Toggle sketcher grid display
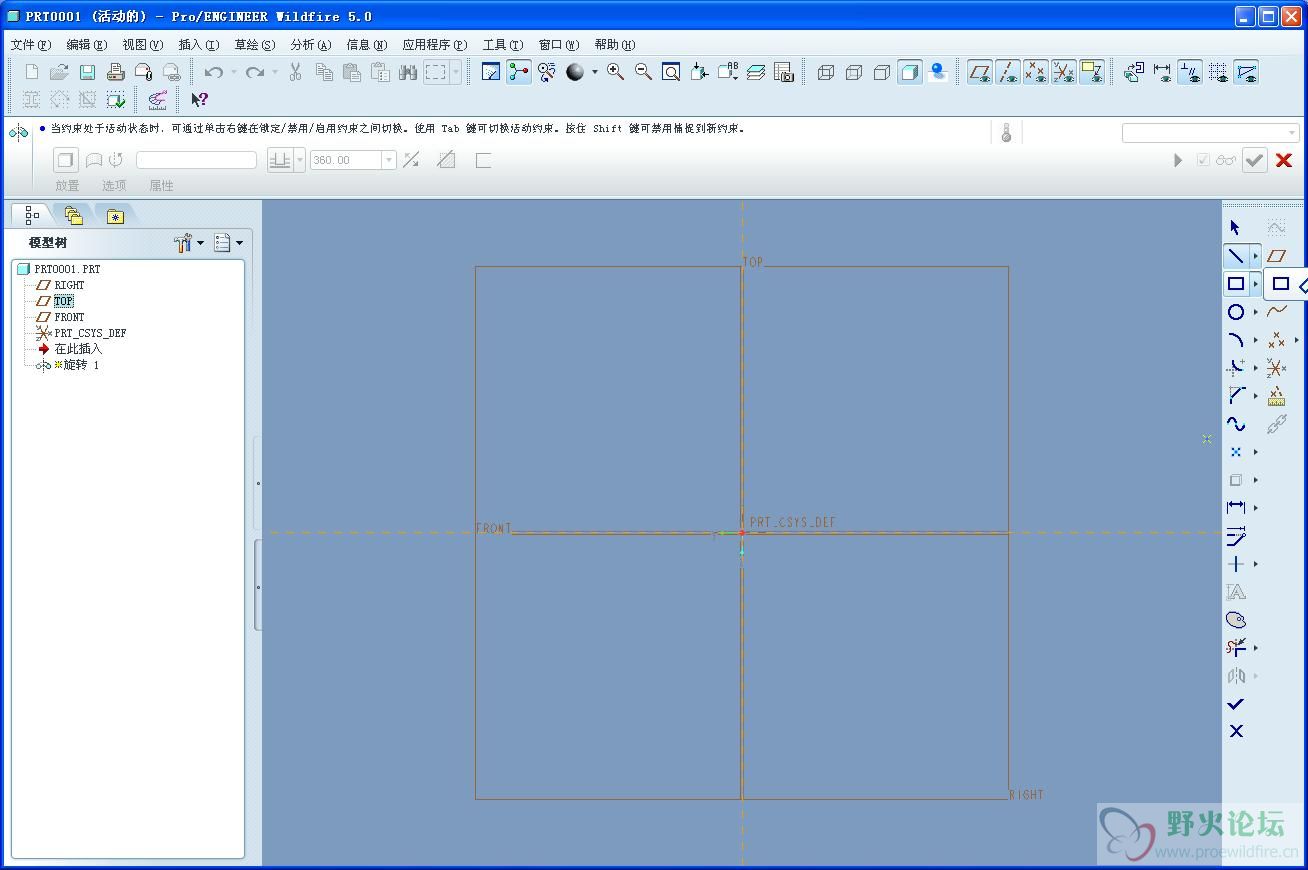This screenshot has height=870, width=1308. tap(1218, 72)
